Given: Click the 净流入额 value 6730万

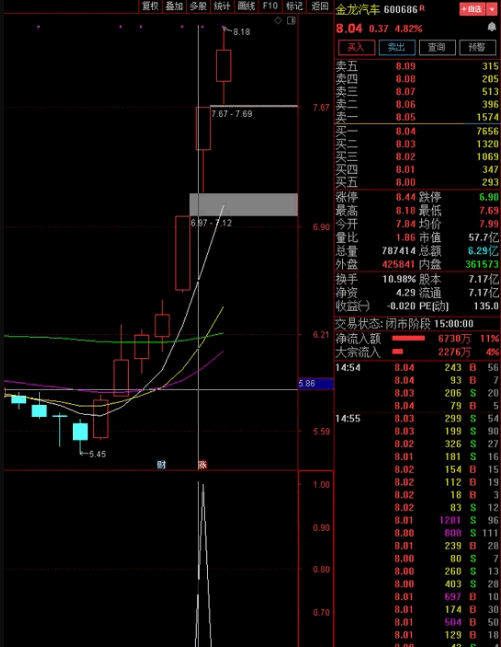Looking at the screenshot, I should coord(454,339).
